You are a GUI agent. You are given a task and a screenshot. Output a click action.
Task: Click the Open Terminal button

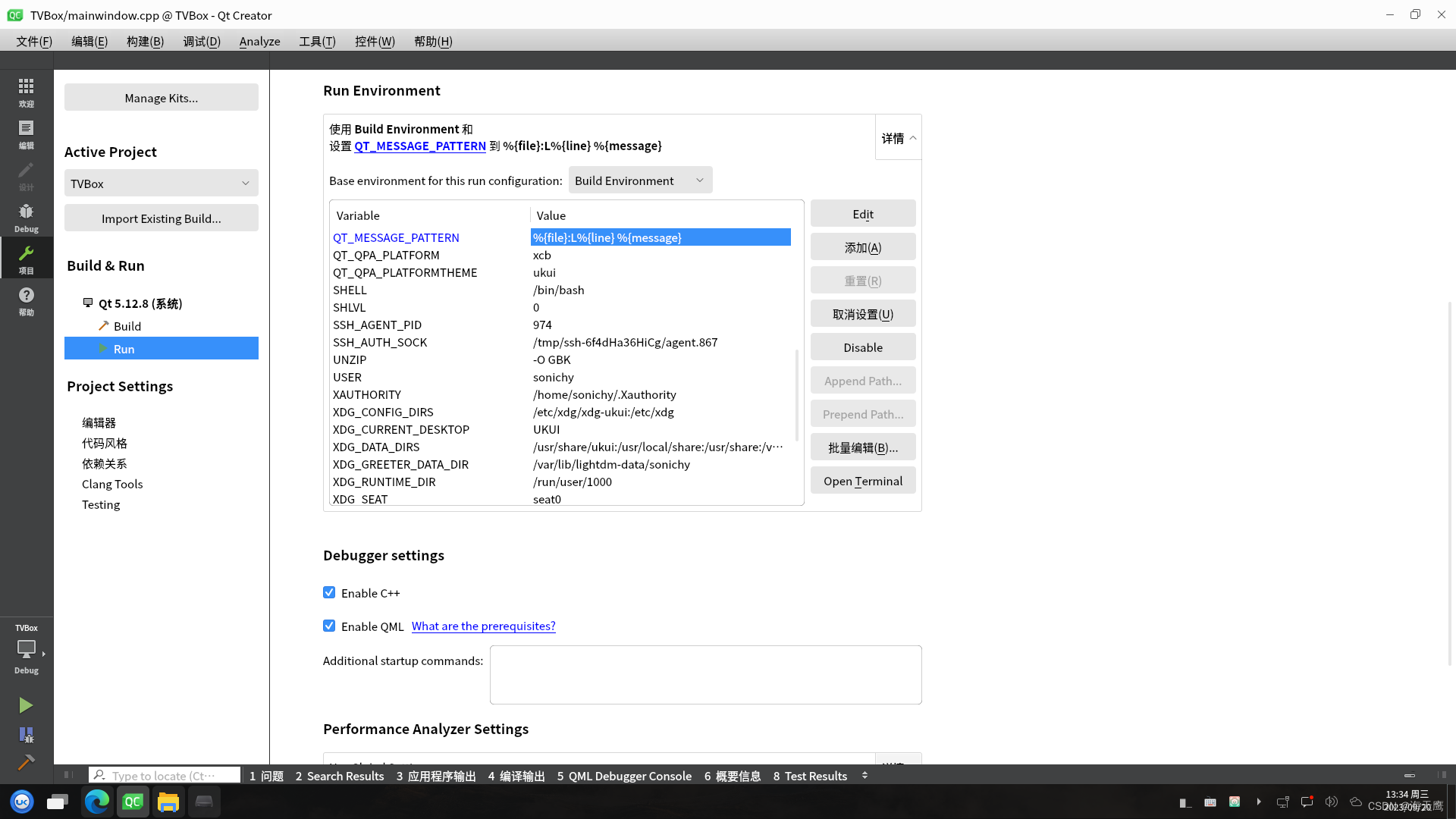point(863,481)
